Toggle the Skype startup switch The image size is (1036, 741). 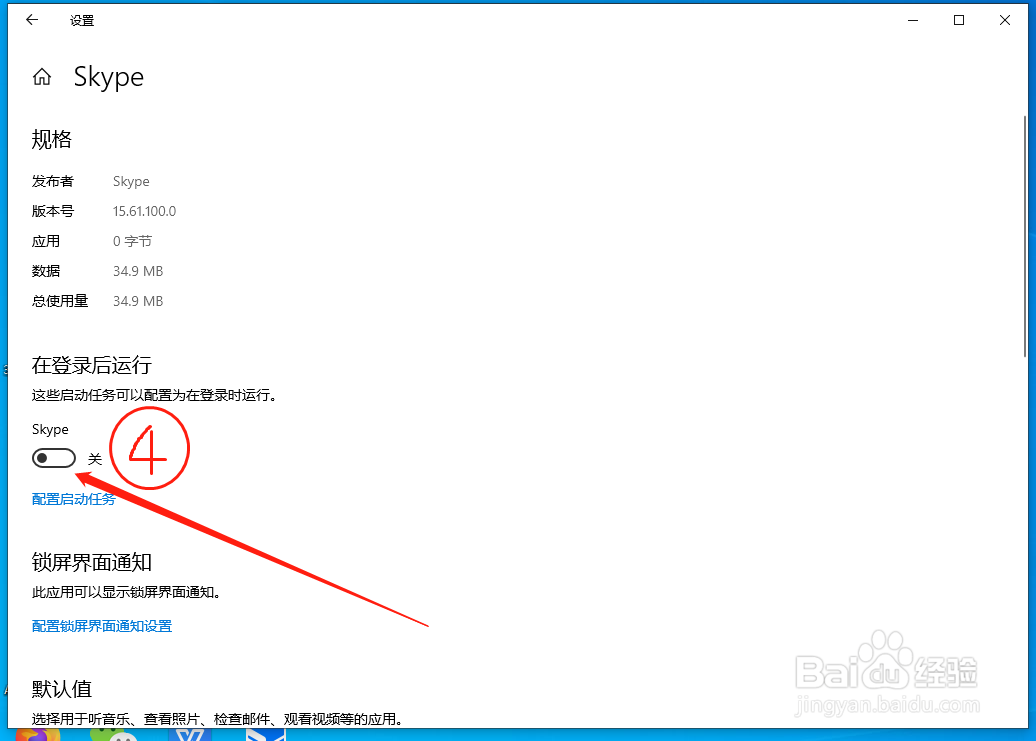point(54,458)
